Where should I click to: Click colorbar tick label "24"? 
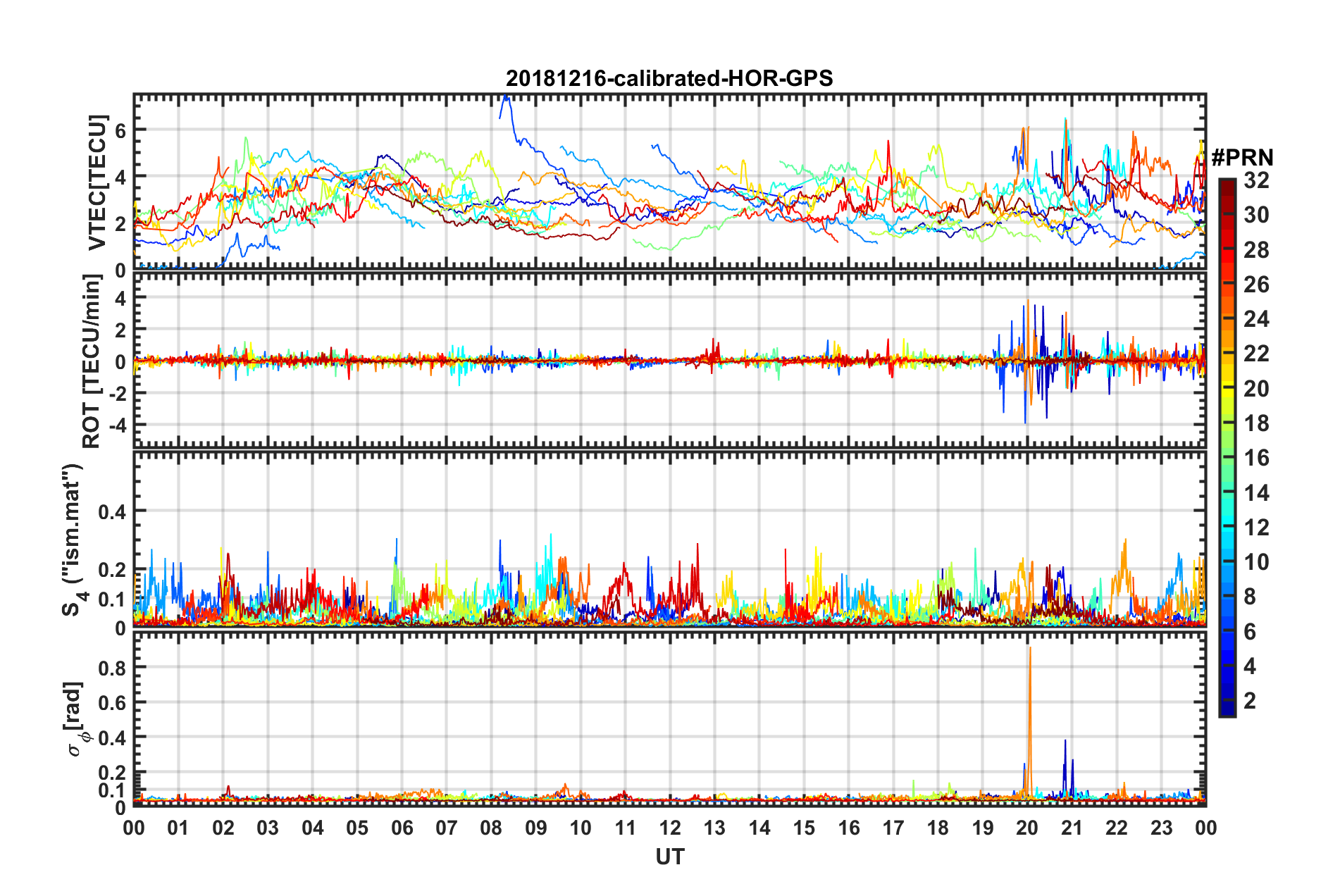click(x=1255, y=318)
